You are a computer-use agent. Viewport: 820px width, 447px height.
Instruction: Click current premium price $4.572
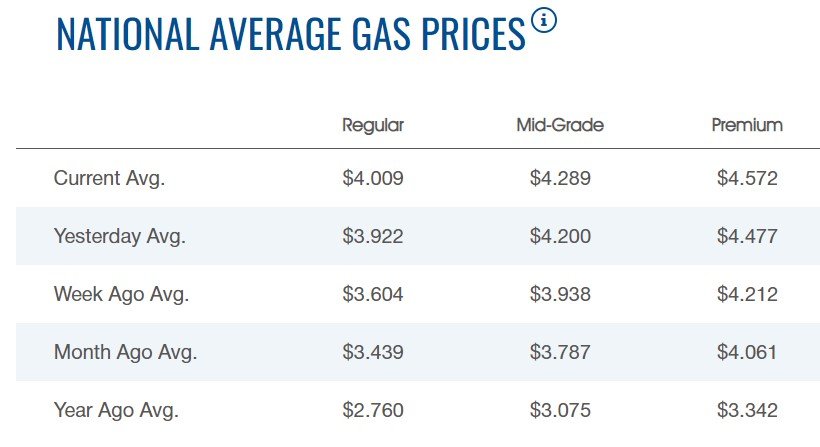747,179
